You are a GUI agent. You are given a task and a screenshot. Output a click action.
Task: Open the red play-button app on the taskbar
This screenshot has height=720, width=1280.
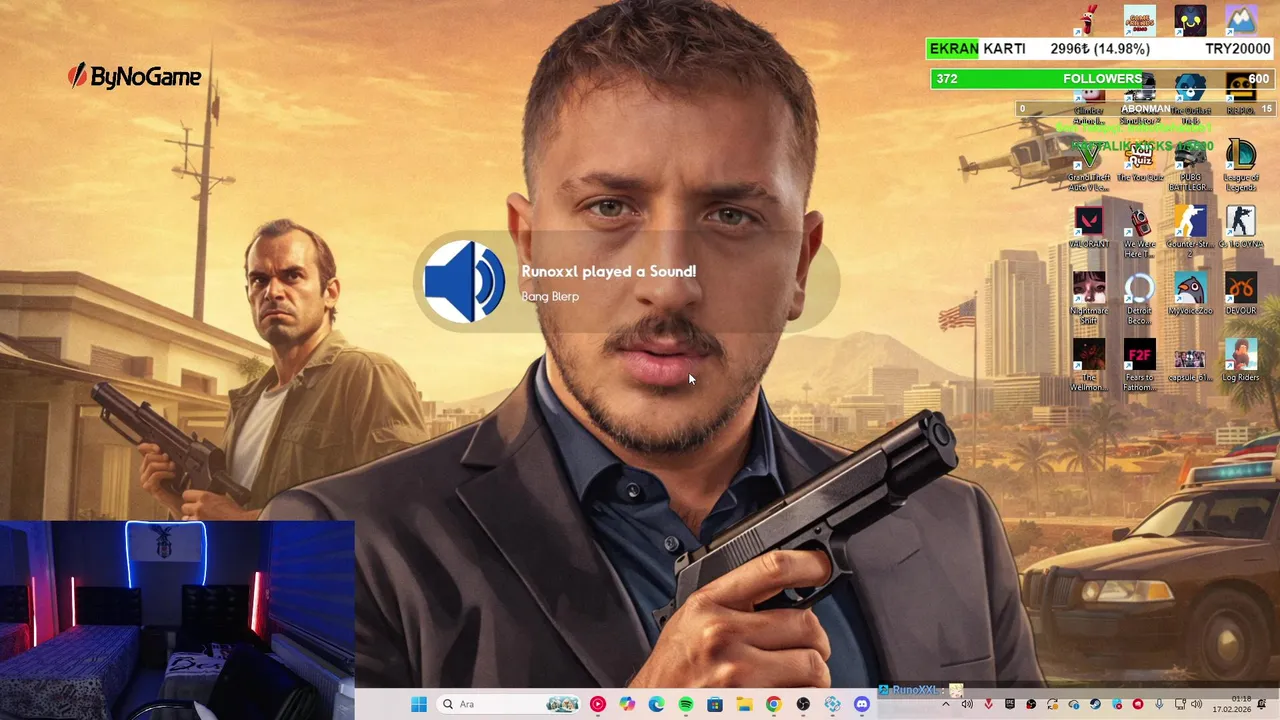598,704
